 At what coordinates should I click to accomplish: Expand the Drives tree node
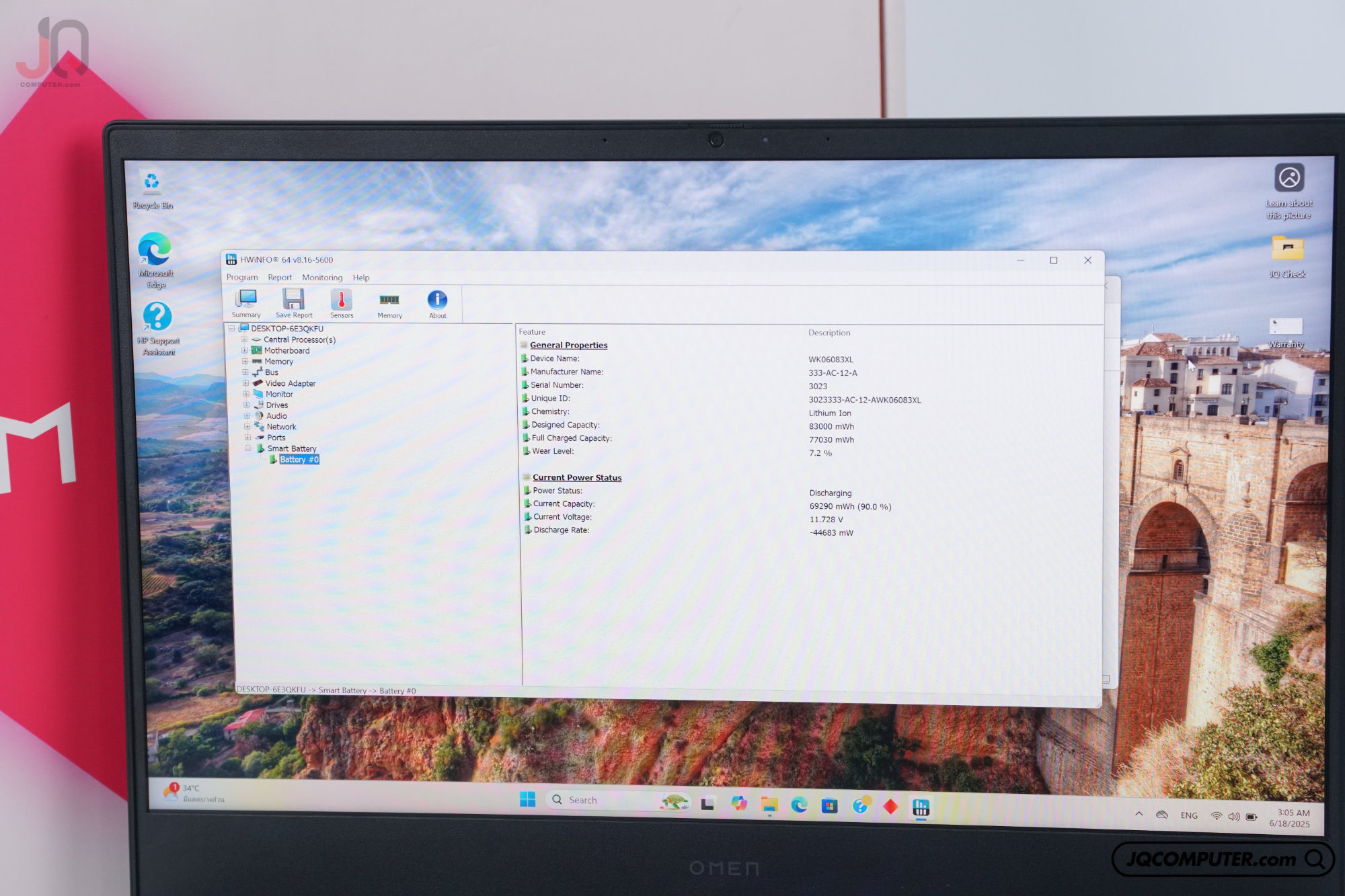[246, 405]
